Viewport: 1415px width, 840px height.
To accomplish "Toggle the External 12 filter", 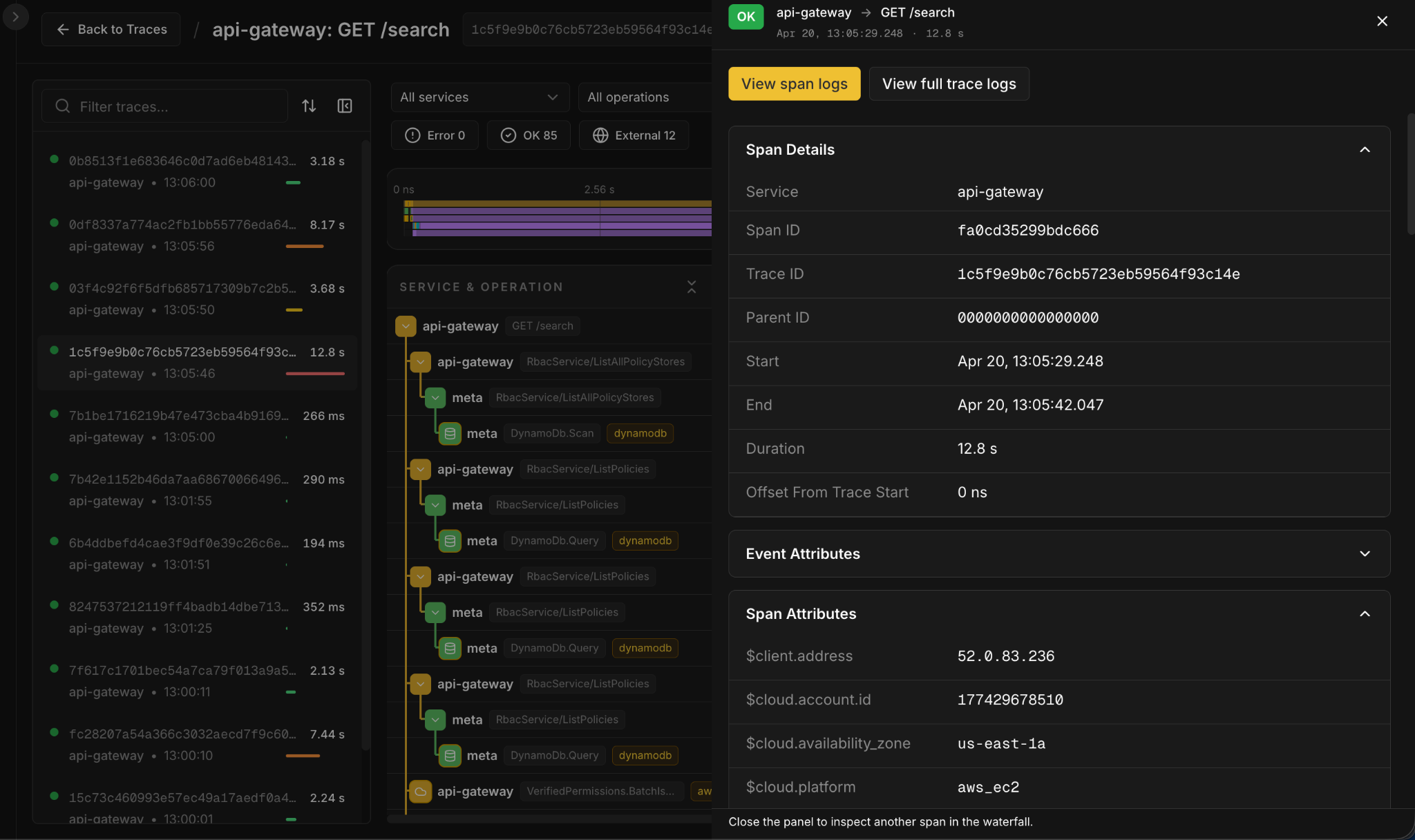I will coord(634,135).
